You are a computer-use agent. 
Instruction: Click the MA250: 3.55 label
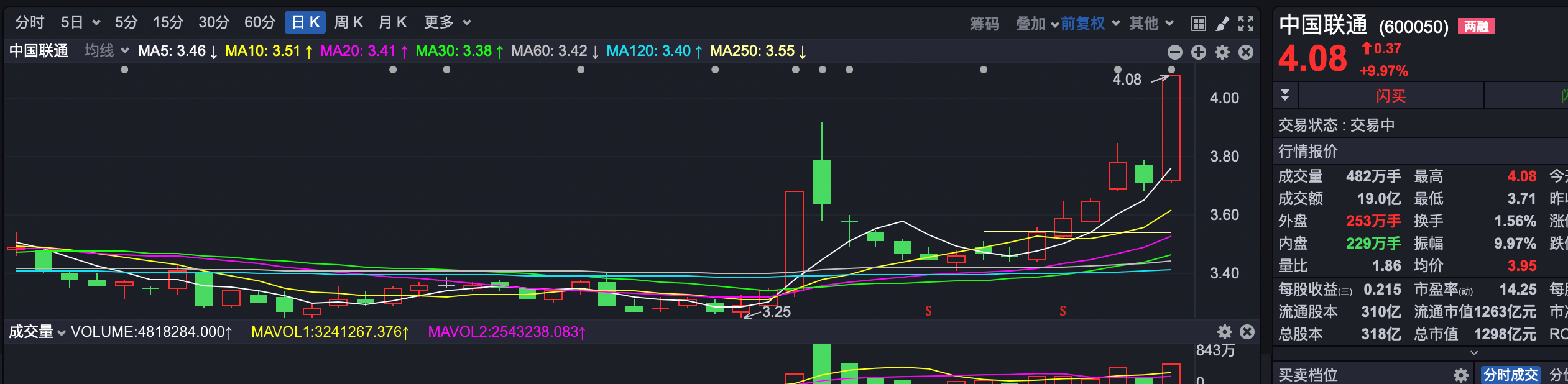(x=758, y=51)
